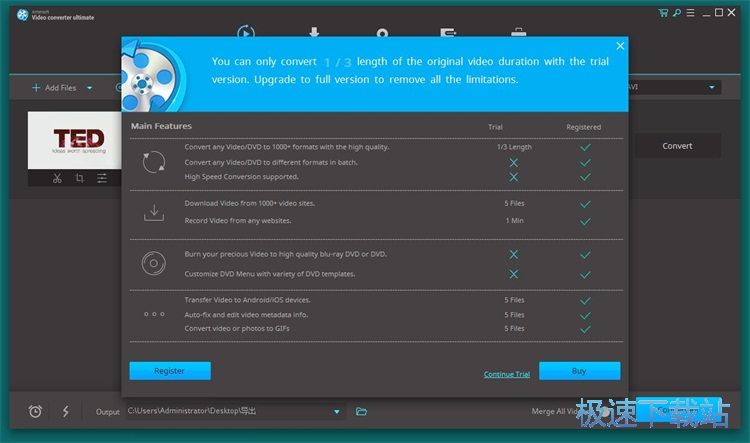Viewport: 750px width, 443px height.
Task: Click the film reel logo in dialog
Action: click(x=152, y=76)
